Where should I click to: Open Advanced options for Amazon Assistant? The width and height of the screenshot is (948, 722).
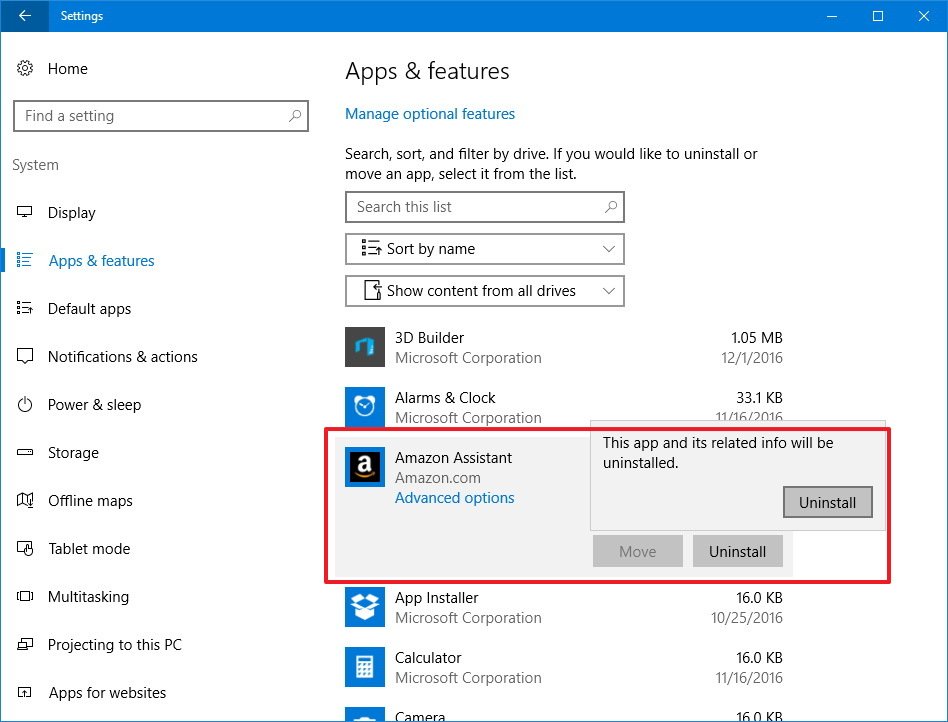coord(454,497)
